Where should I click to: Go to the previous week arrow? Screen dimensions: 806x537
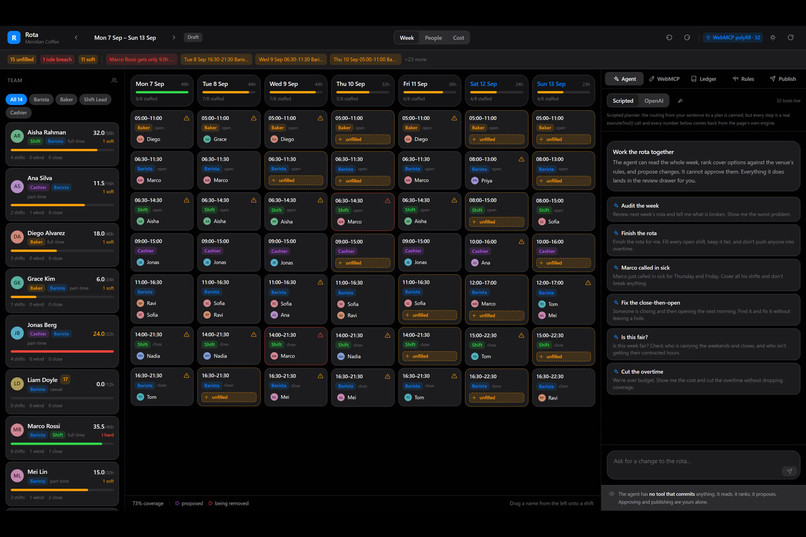76,38
